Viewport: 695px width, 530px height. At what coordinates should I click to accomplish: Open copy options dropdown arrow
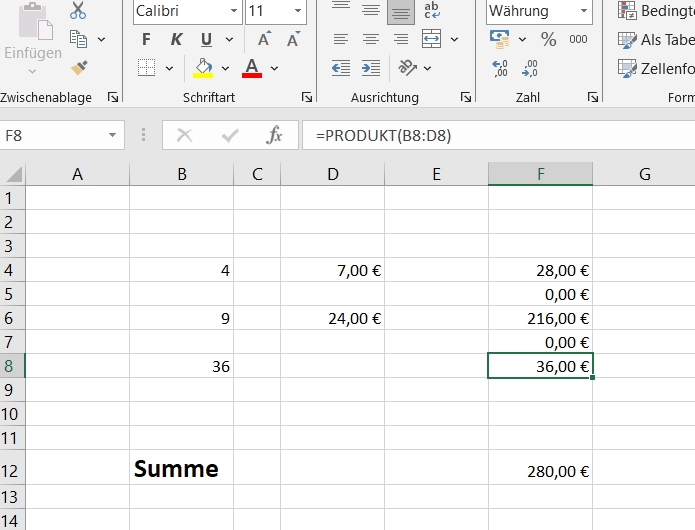tap(102, 39)
